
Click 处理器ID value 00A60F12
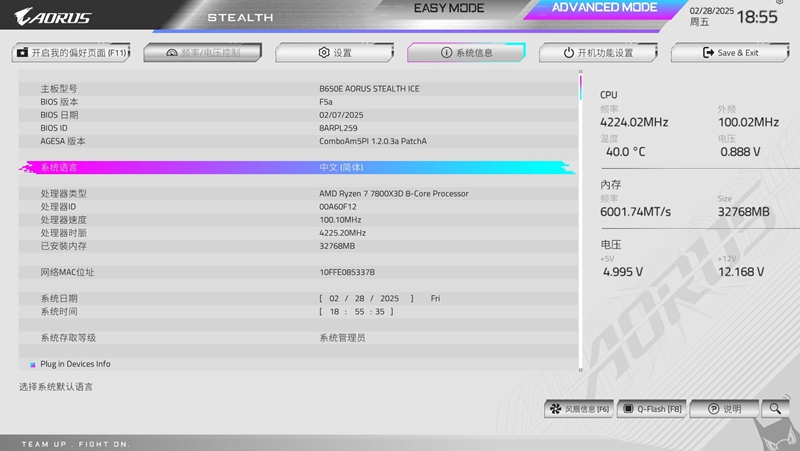(x=338, y=207)
